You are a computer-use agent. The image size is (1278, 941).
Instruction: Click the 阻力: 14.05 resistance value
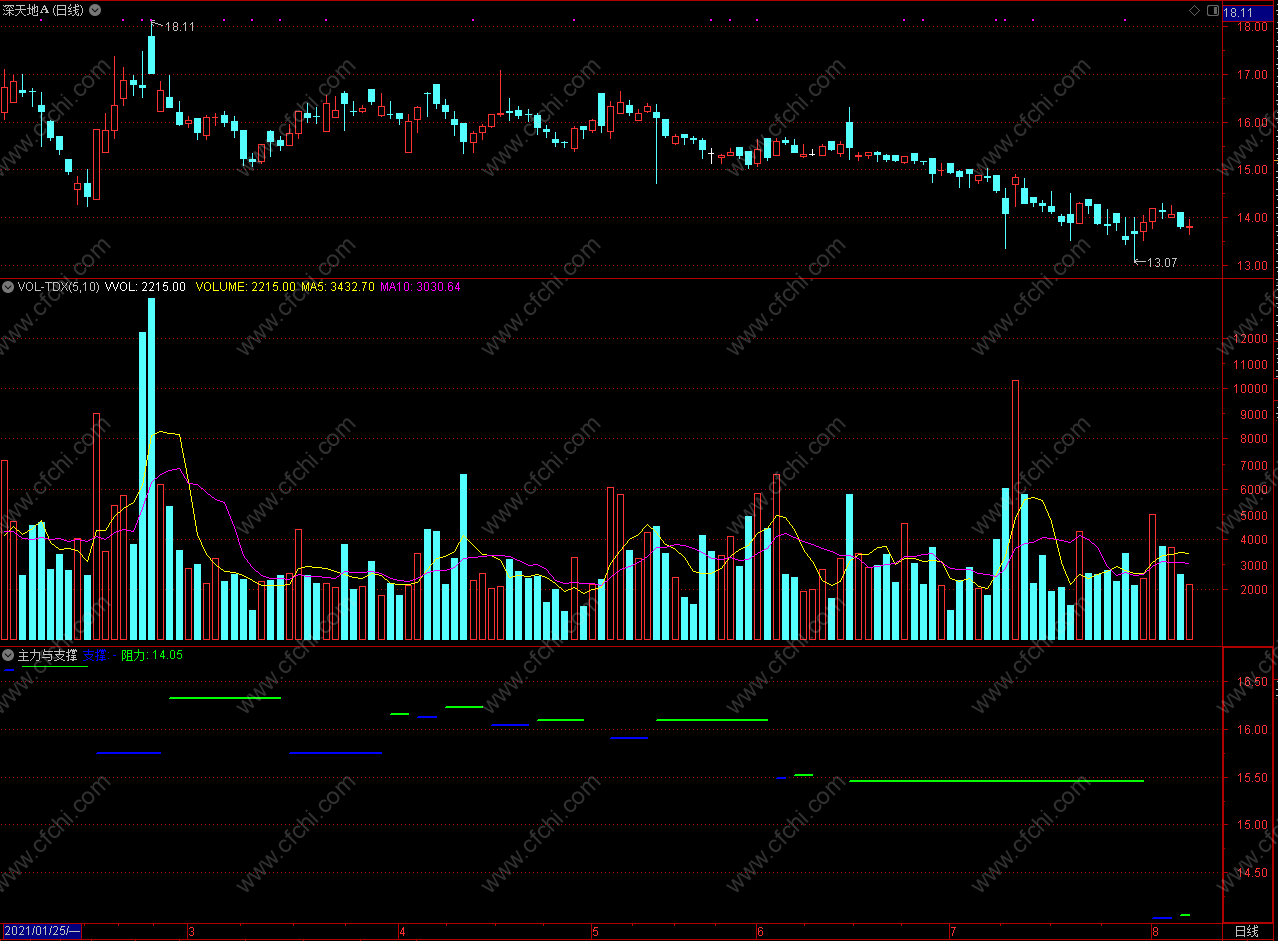click(x=152, y=655)
